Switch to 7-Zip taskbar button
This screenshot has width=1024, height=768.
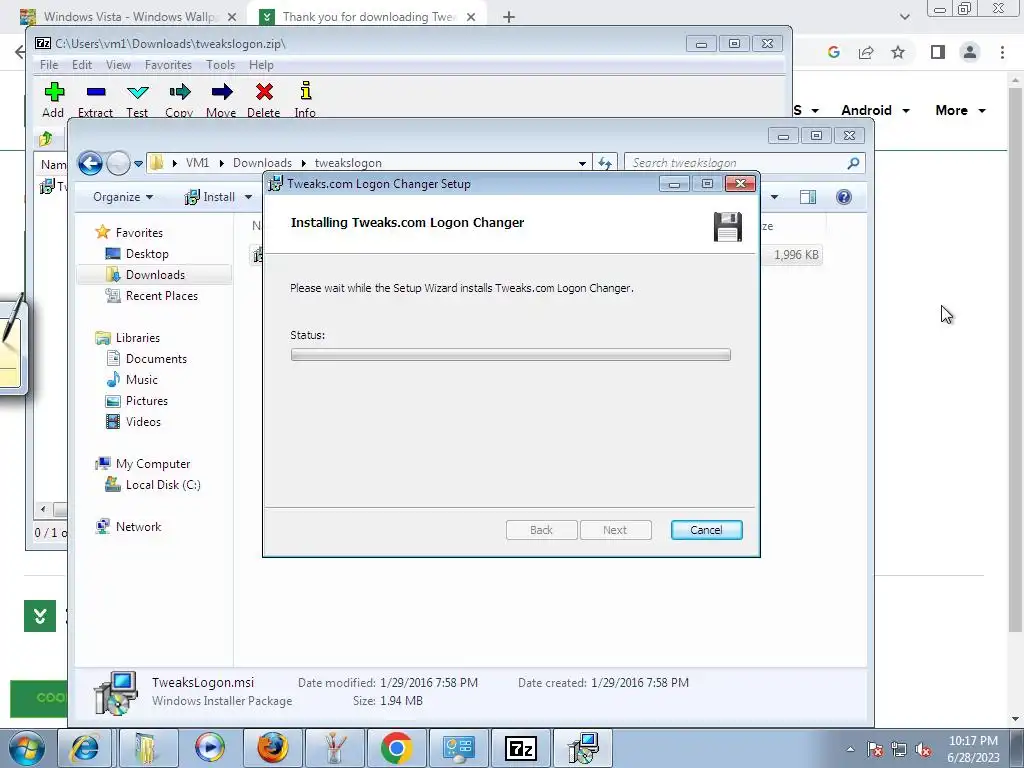[520, 748]
